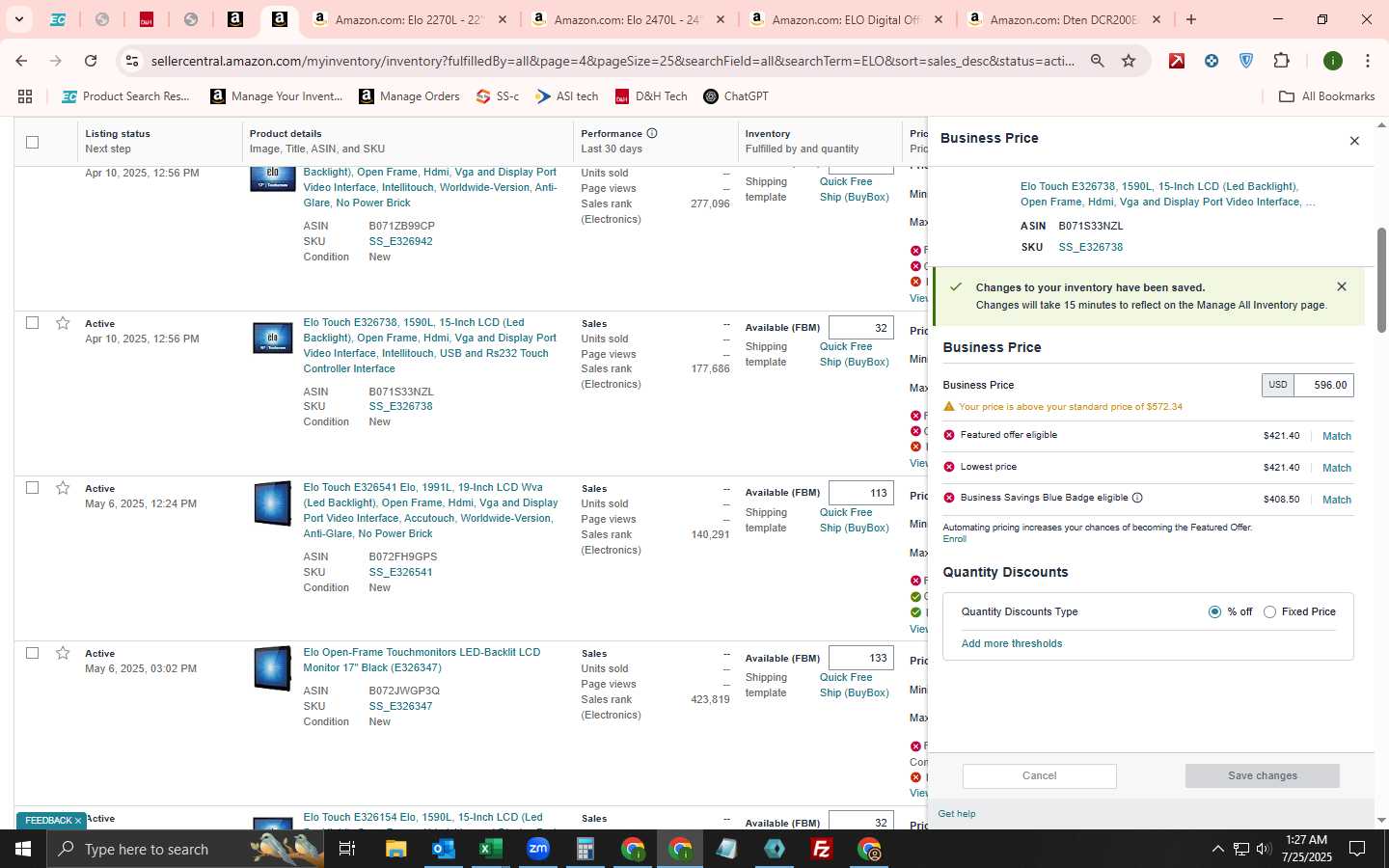Open Windows Start menu

point(23,849)
